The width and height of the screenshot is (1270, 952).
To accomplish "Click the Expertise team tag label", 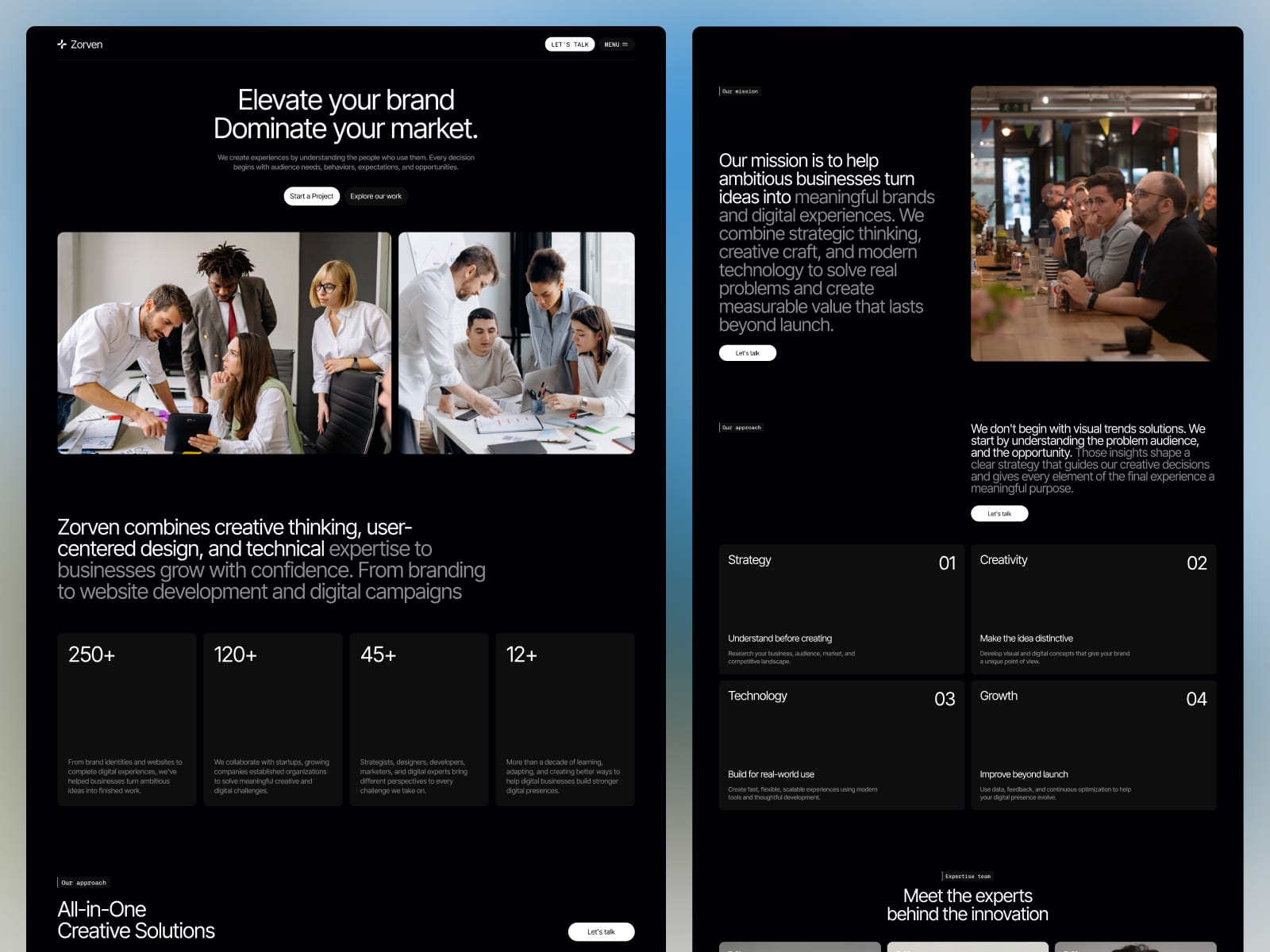I will [x=968, y=876].
